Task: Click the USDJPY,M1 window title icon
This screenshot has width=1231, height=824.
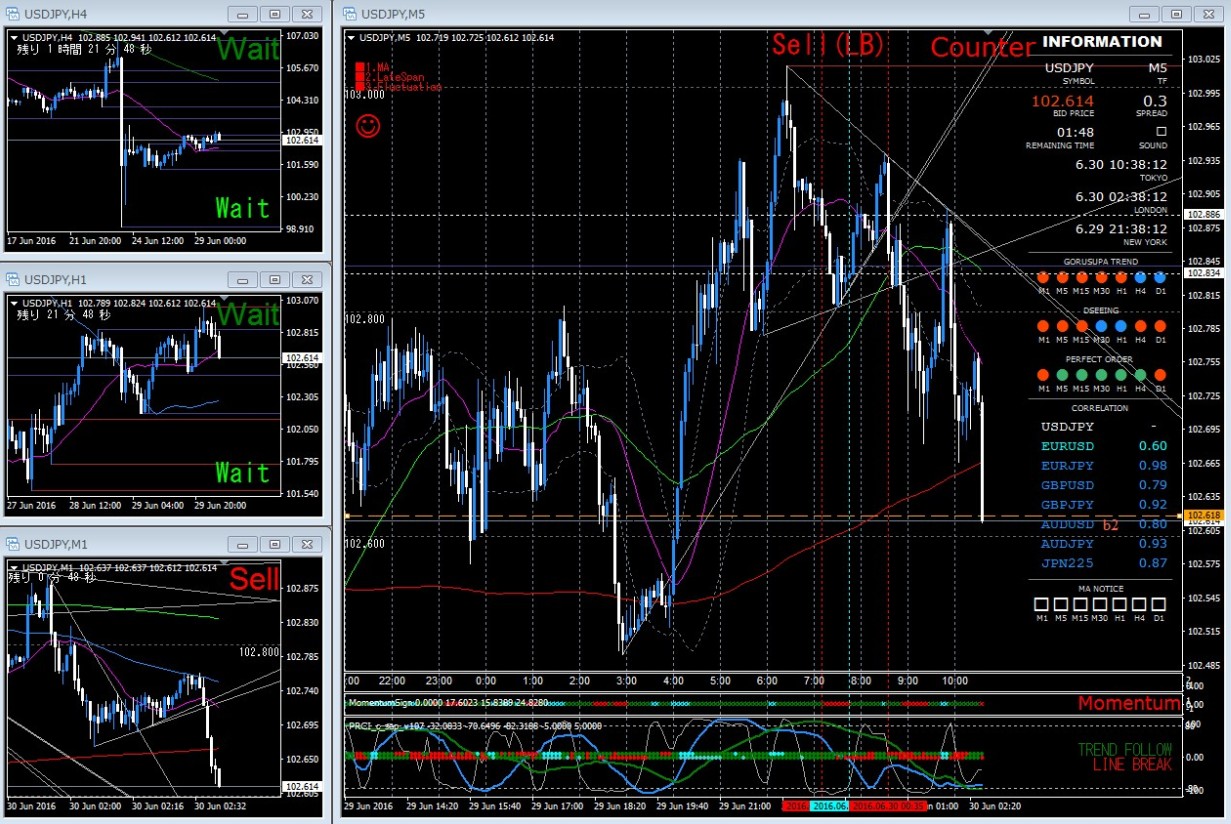Action: 13,544
